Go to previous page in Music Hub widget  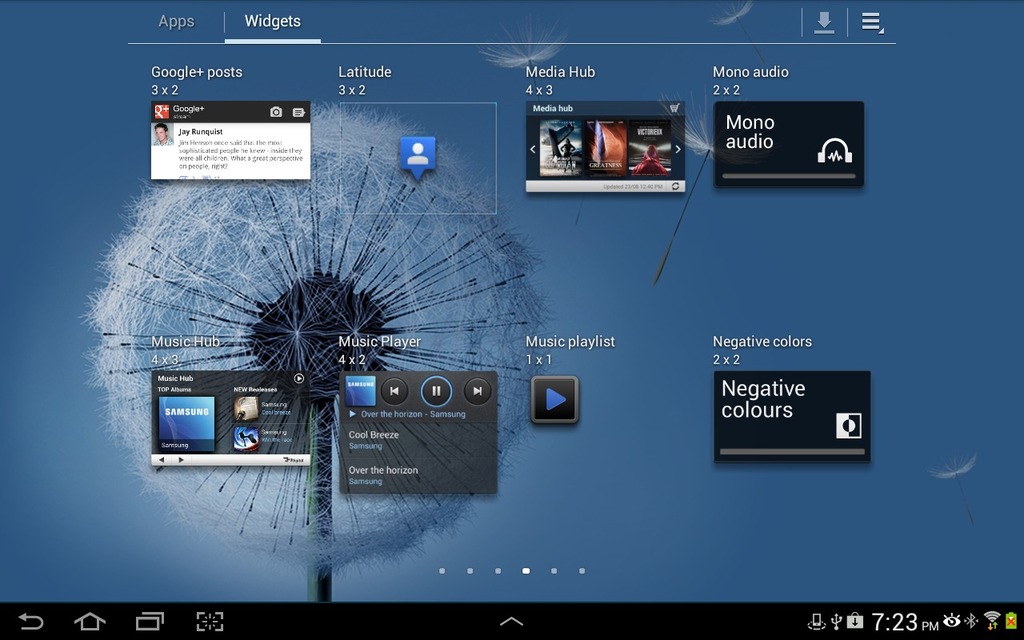pyautogui.click(x=161, y=460)
